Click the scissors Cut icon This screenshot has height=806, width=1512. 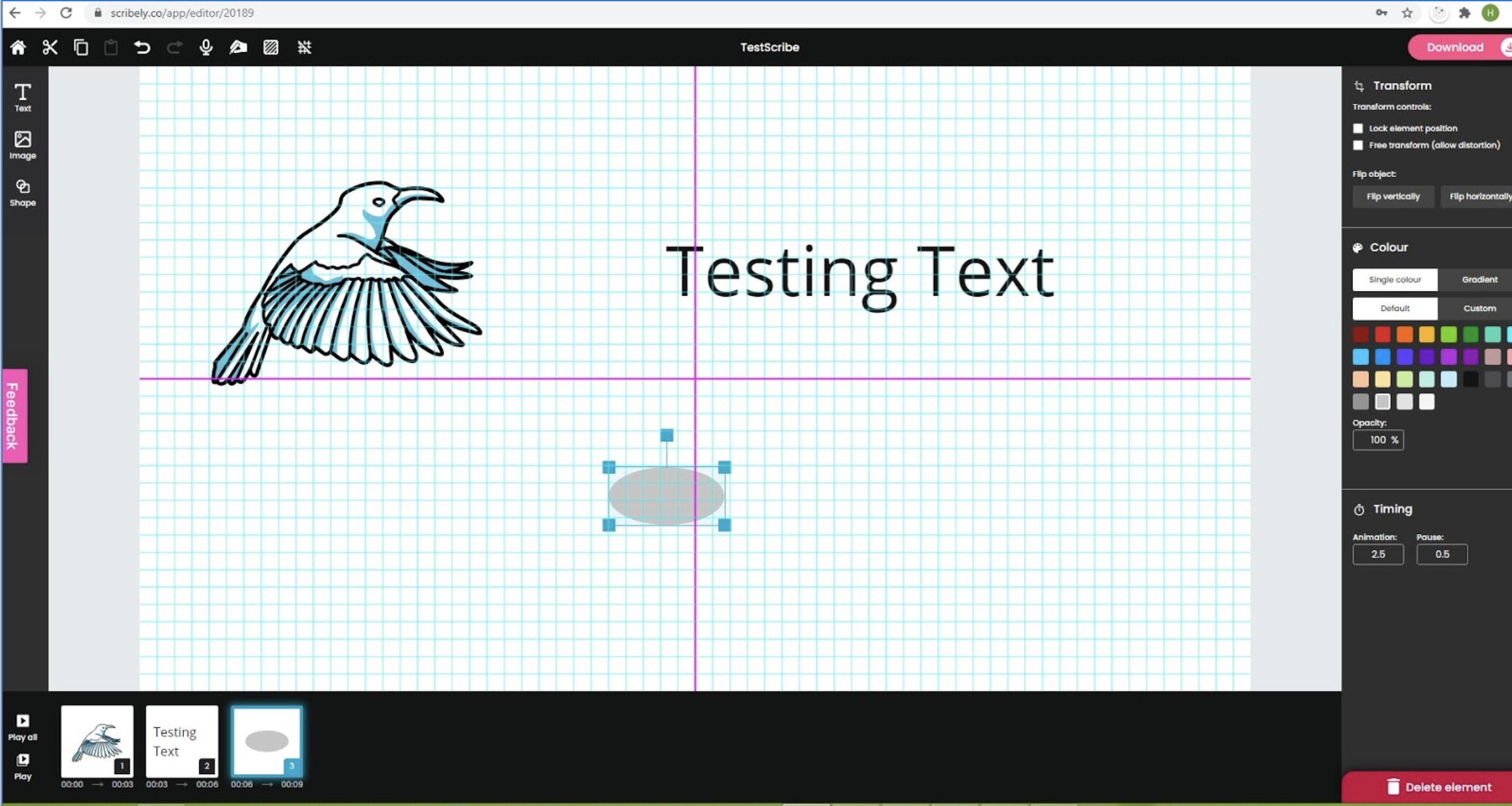(x=50, y=47)
